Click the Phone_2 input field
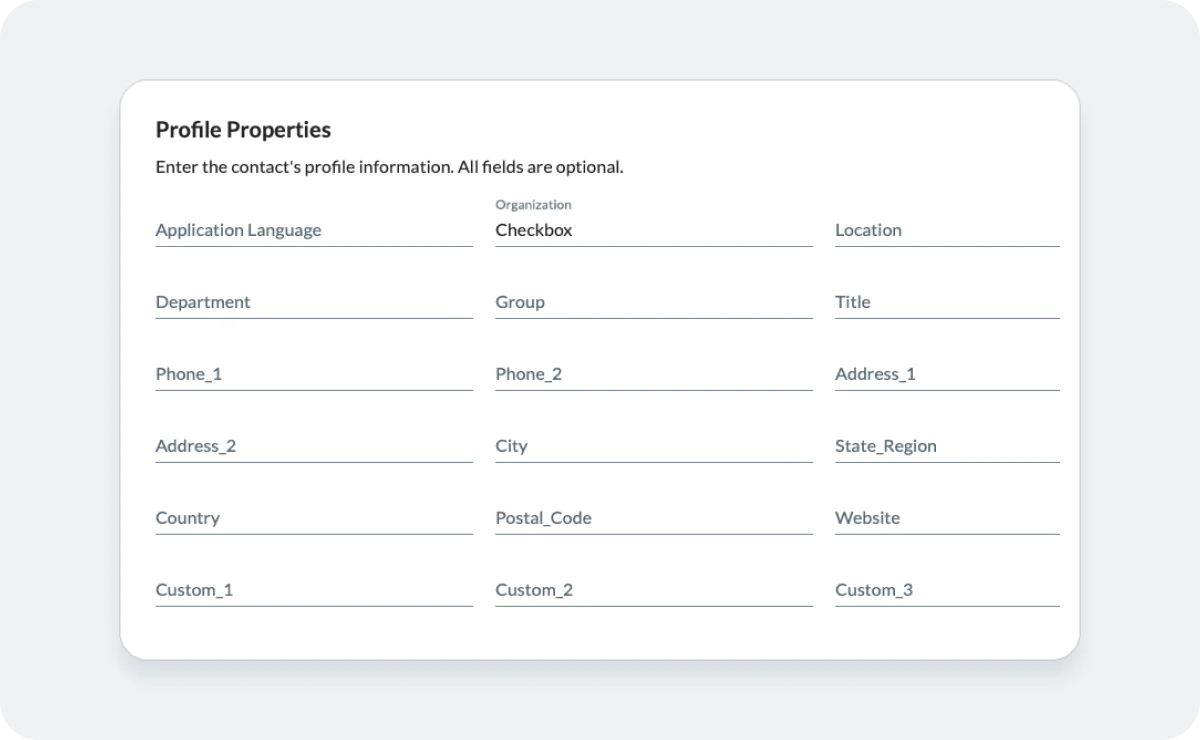This screenshot has height=740, width=1200. click(x=654, y=374)
